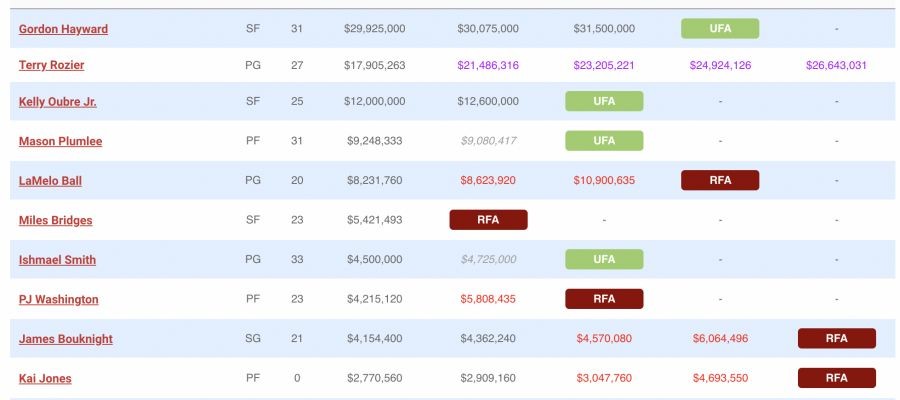900x400 pixels.
Task: Select Miles Bridges' dark red RFA badge
Action: pos(488,219)
